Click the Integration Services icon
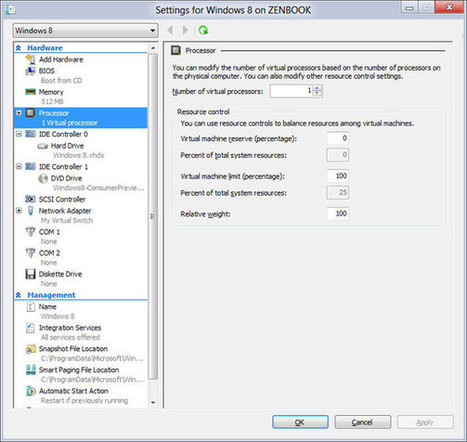Image resolution: width=467 pixels, height=442 pixels. click(30, 328)
